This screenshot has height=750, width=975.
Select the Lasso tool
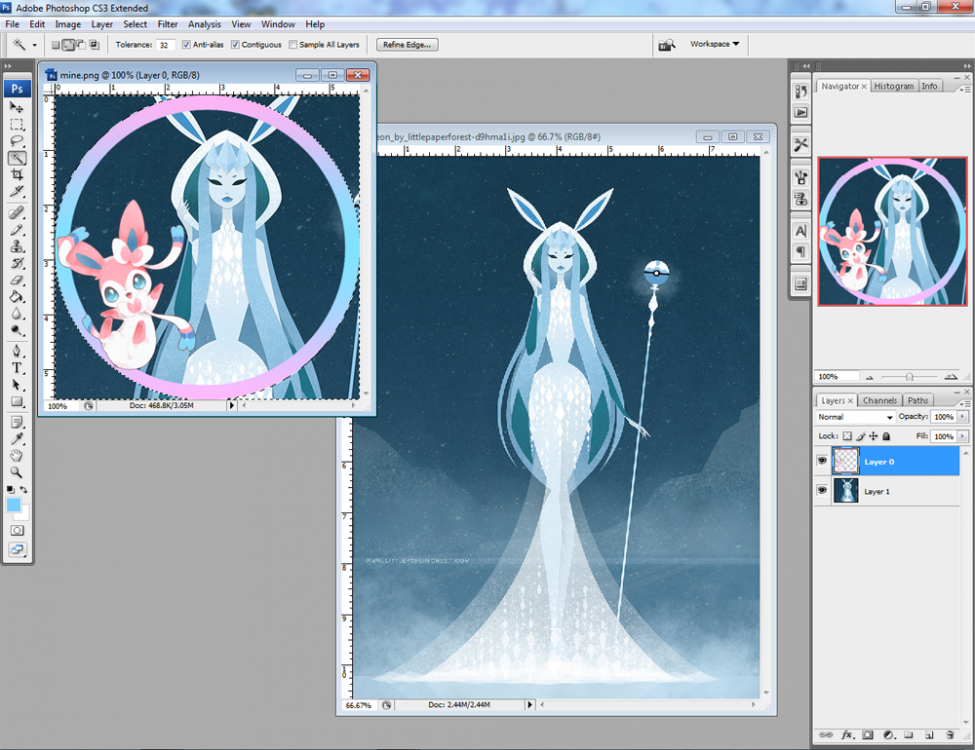tap(17, 141)
